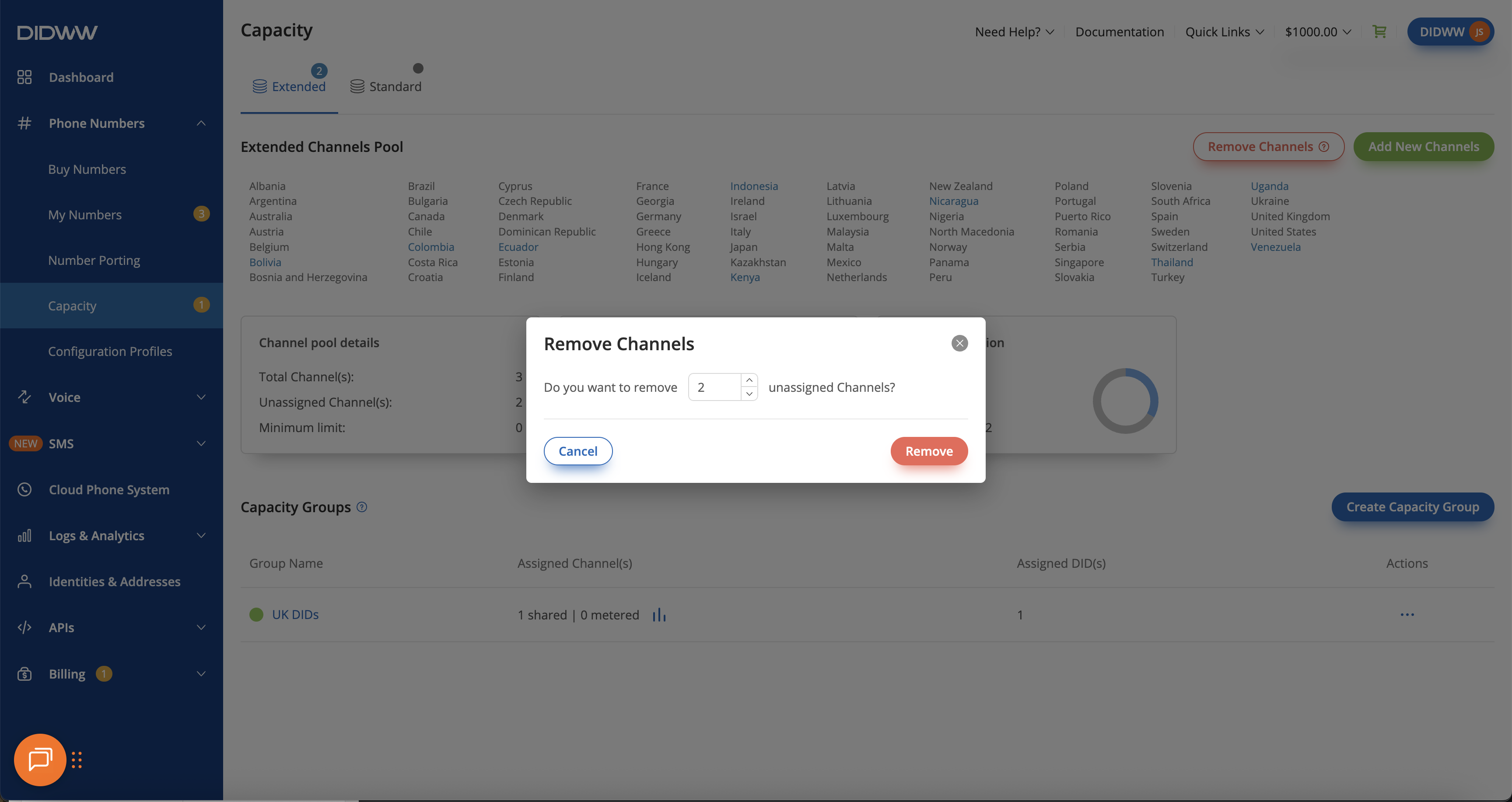The image size is (1512, 802).
Task: Expand the SMS menu chevron
Action: click(x=201, y=443)
